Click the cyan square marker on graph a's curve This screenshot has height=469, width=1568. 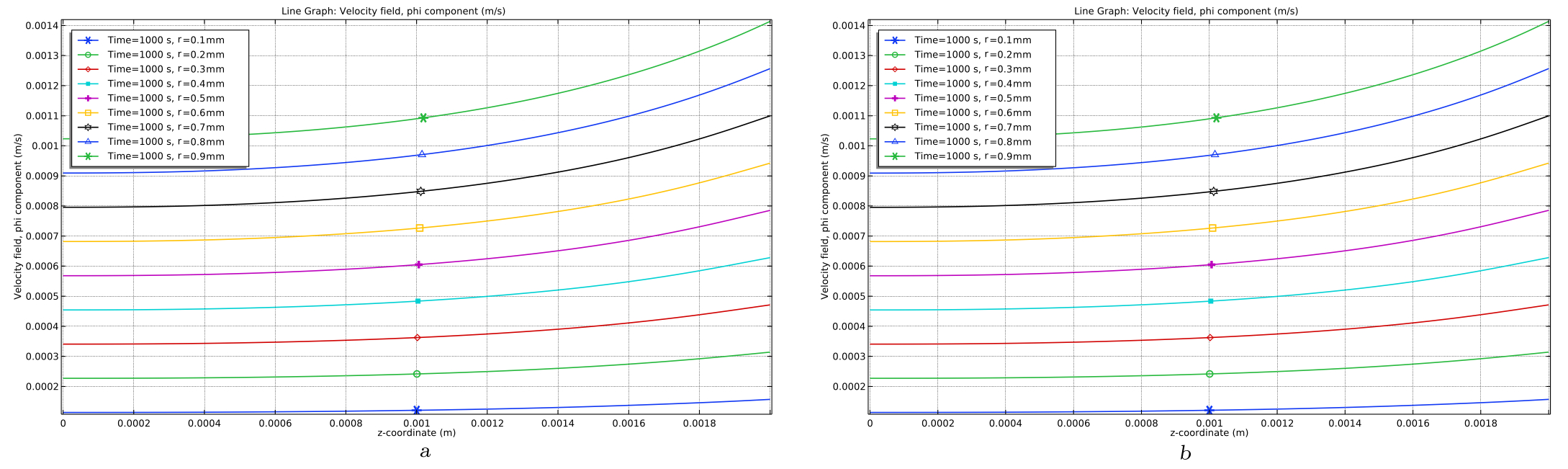(418, 301)
